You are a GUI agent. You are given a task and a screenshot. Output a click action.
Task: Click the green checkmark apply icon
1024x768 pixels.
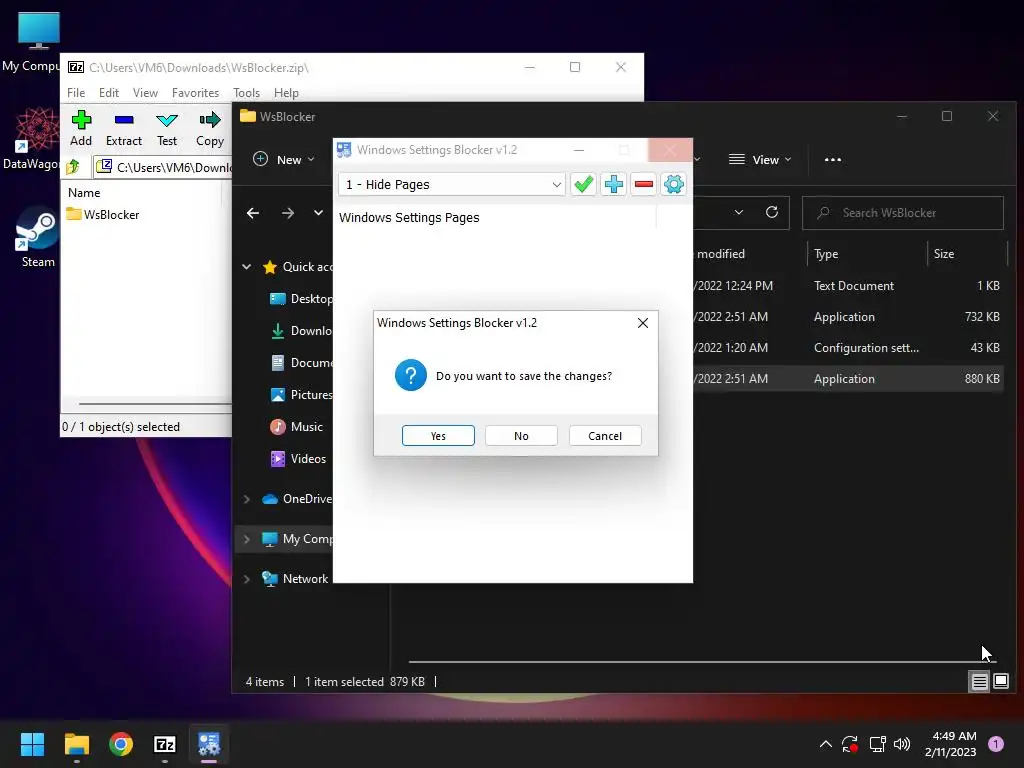[x=583, y=184]
